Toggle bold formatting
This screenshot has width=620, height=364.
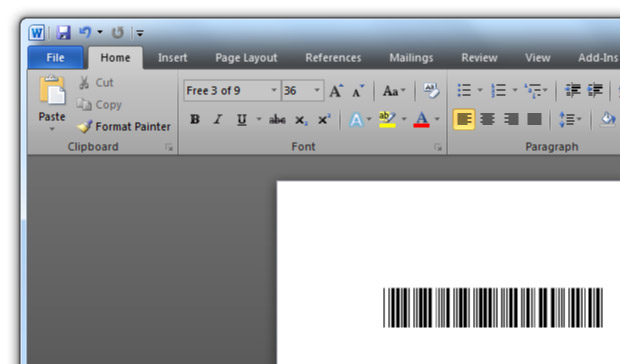coord(195,119)
